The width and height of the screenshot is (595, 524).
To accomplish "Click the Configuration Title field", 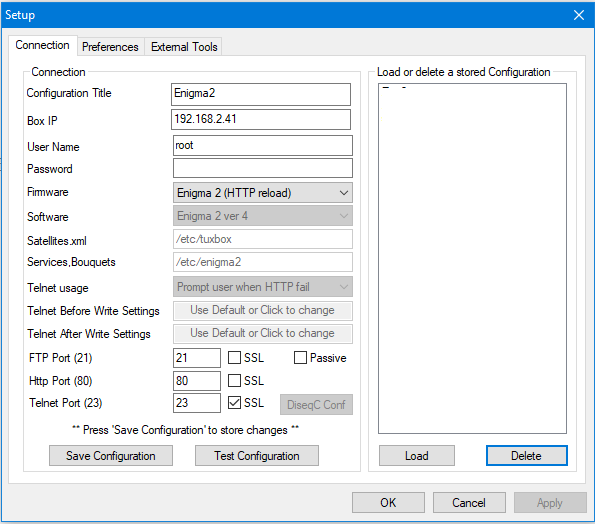I will point(261,94).
